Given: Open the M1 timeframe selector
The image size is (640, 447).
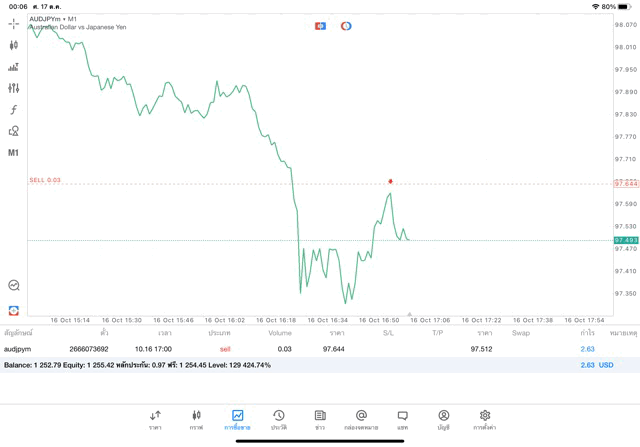Looking at the screenshot, I should click(x=14, y=153).
